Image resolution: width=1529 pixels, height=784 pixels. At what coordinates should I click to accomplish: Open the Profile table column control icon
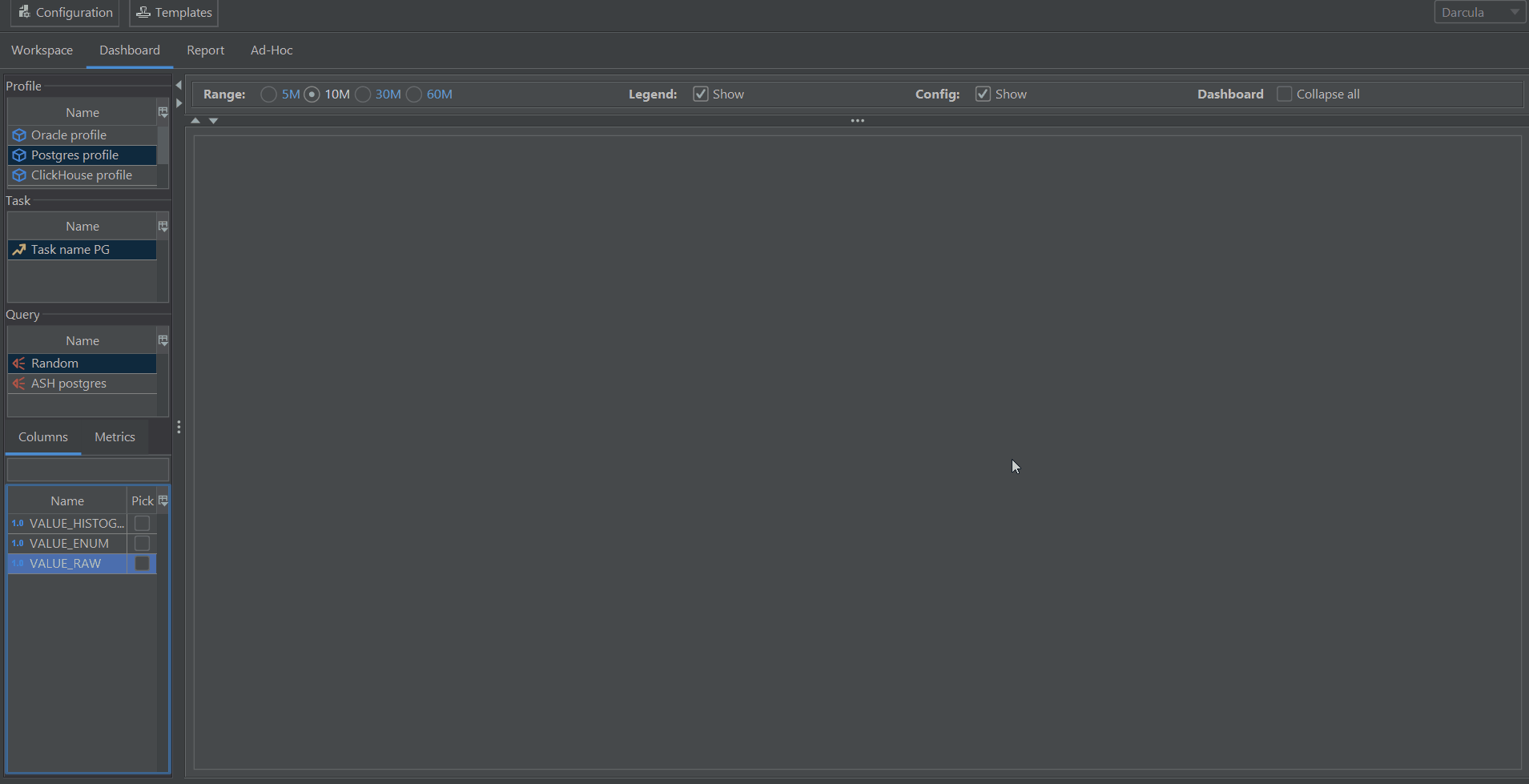pyautogui.click(x=163, y=113)
